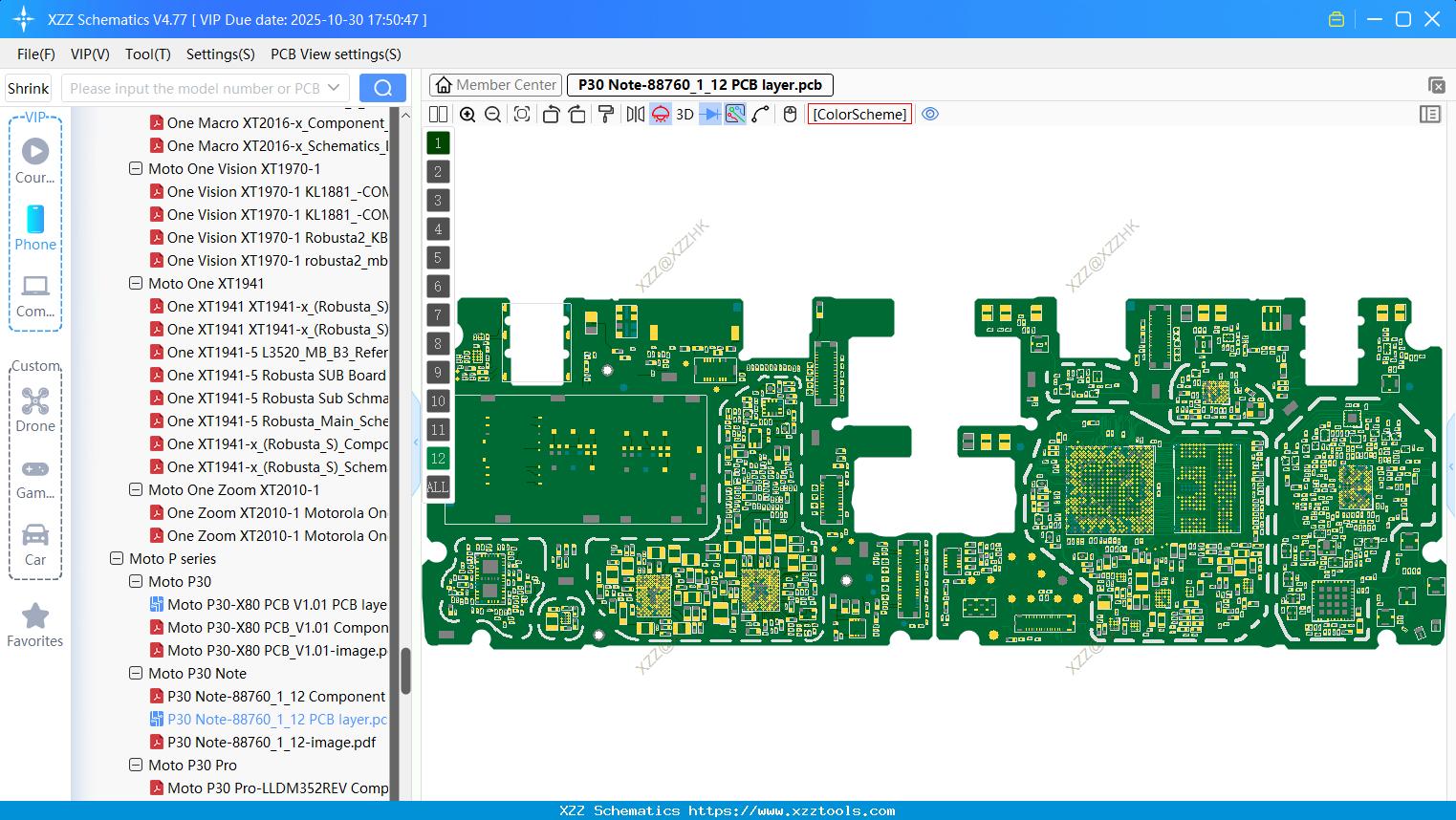Select the zoom out tool
This screenshot has height=820, width=1456.
click(491, 114)
